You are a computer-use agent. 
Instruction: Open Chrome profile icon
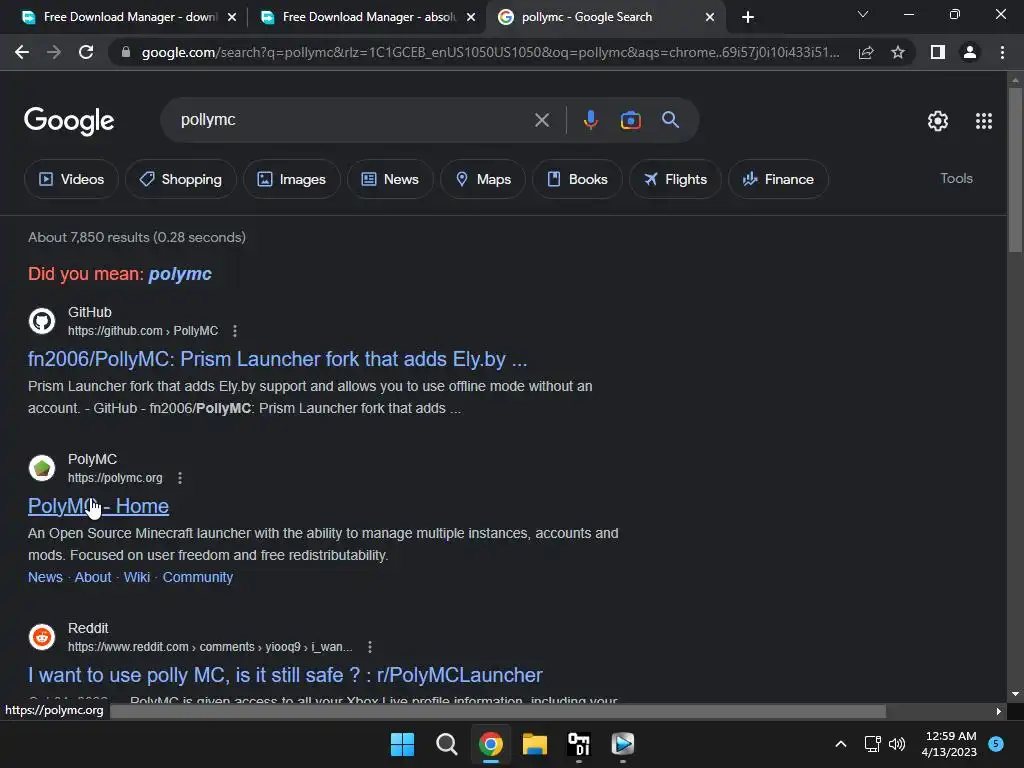[x=970, y=52]
